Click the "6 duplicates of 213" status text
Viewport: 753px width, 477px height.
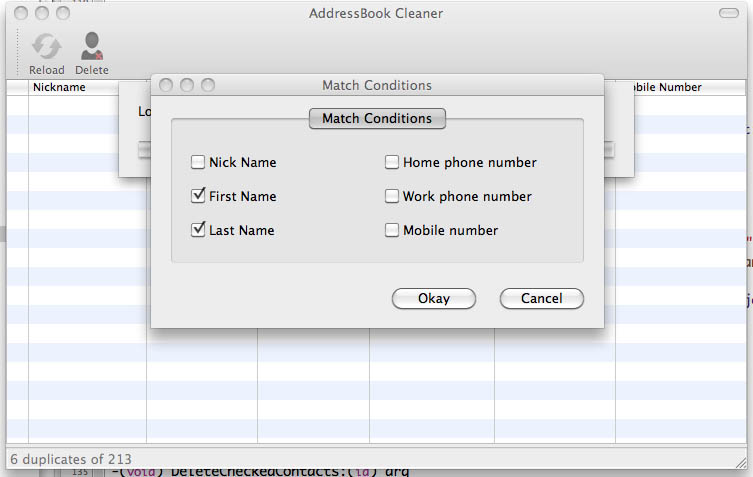[70, 459]
